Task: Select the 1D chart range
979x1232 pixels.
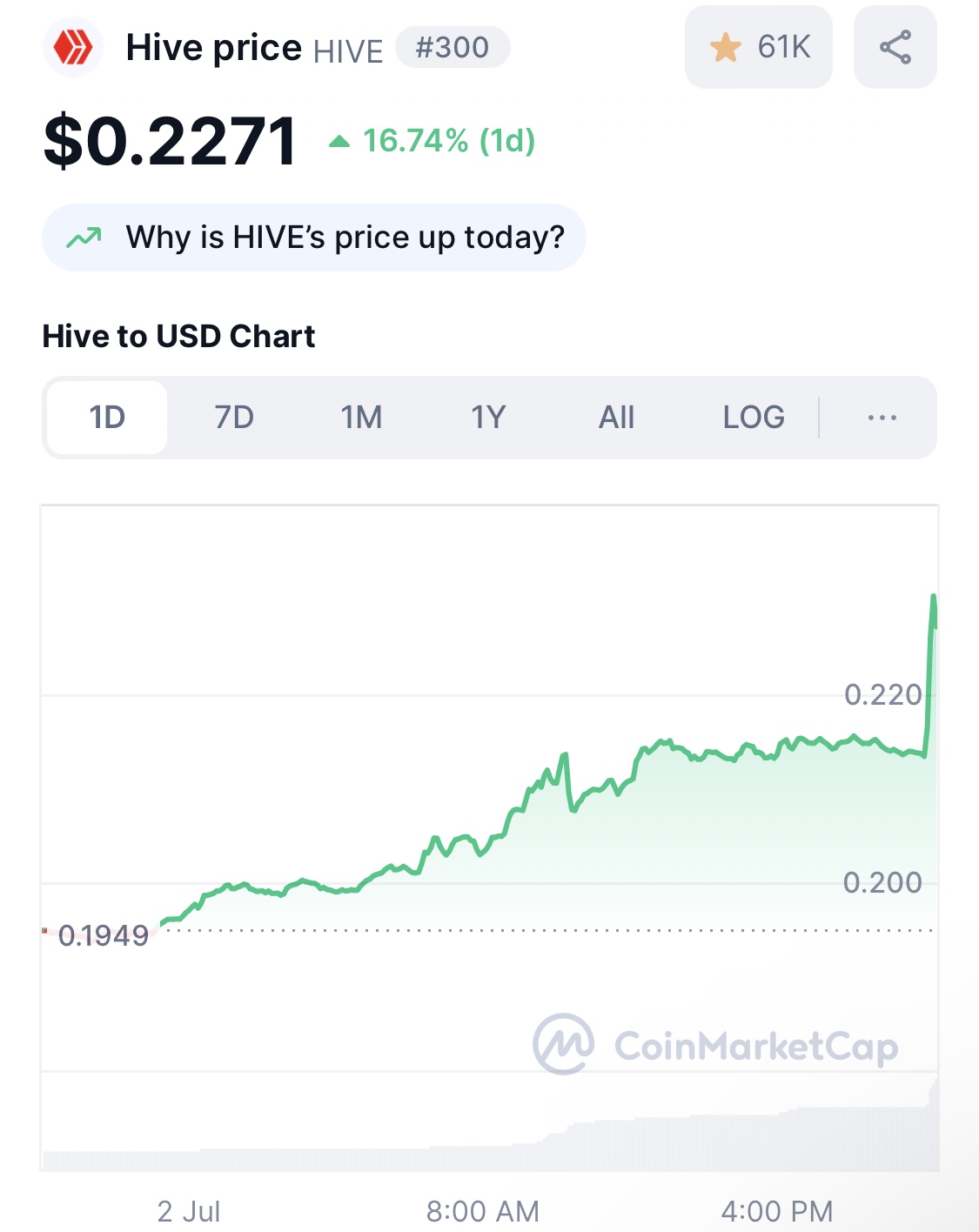Action: pos(107,418)
